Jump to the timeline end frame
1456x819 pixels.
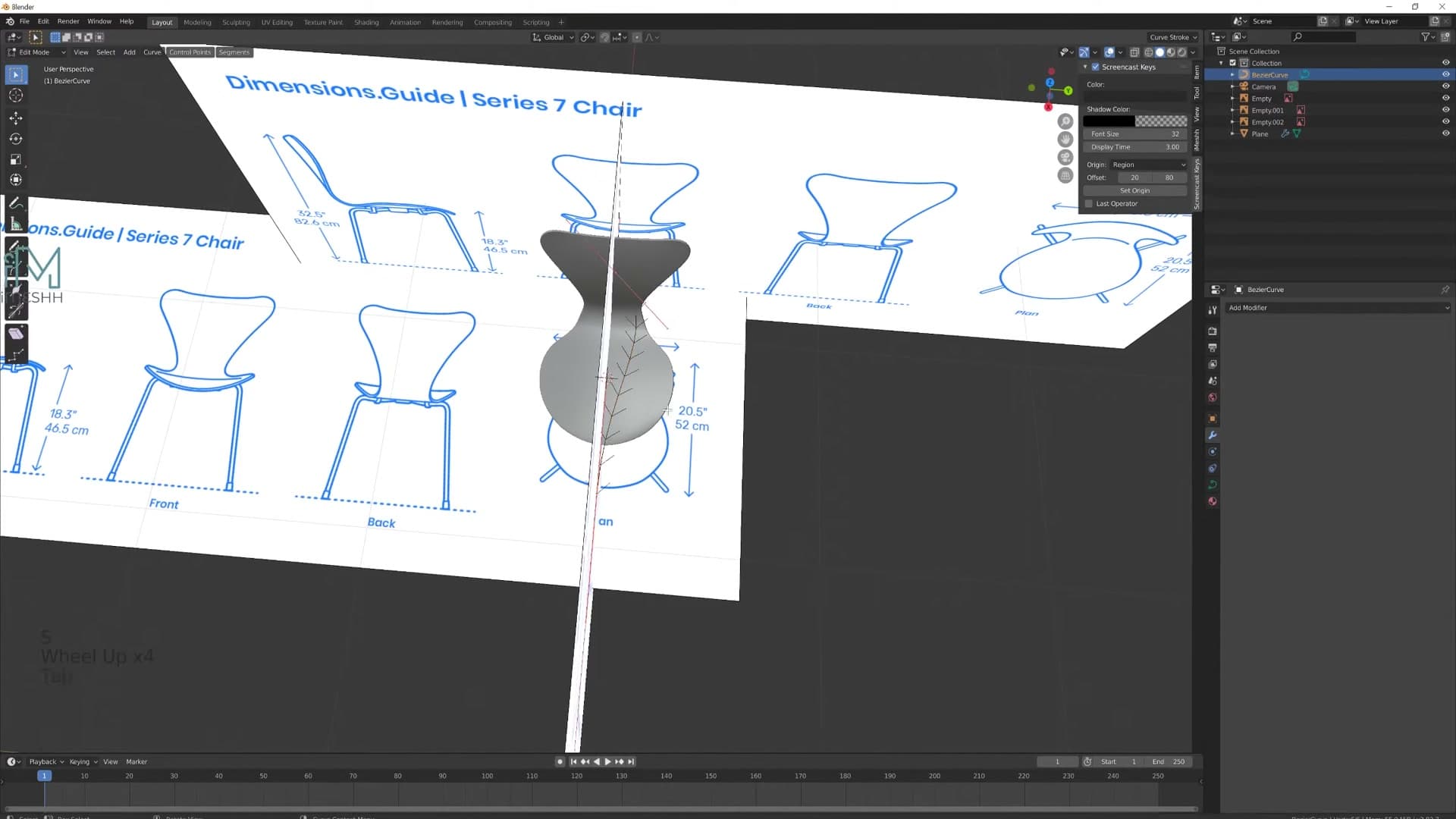(632, 761)
